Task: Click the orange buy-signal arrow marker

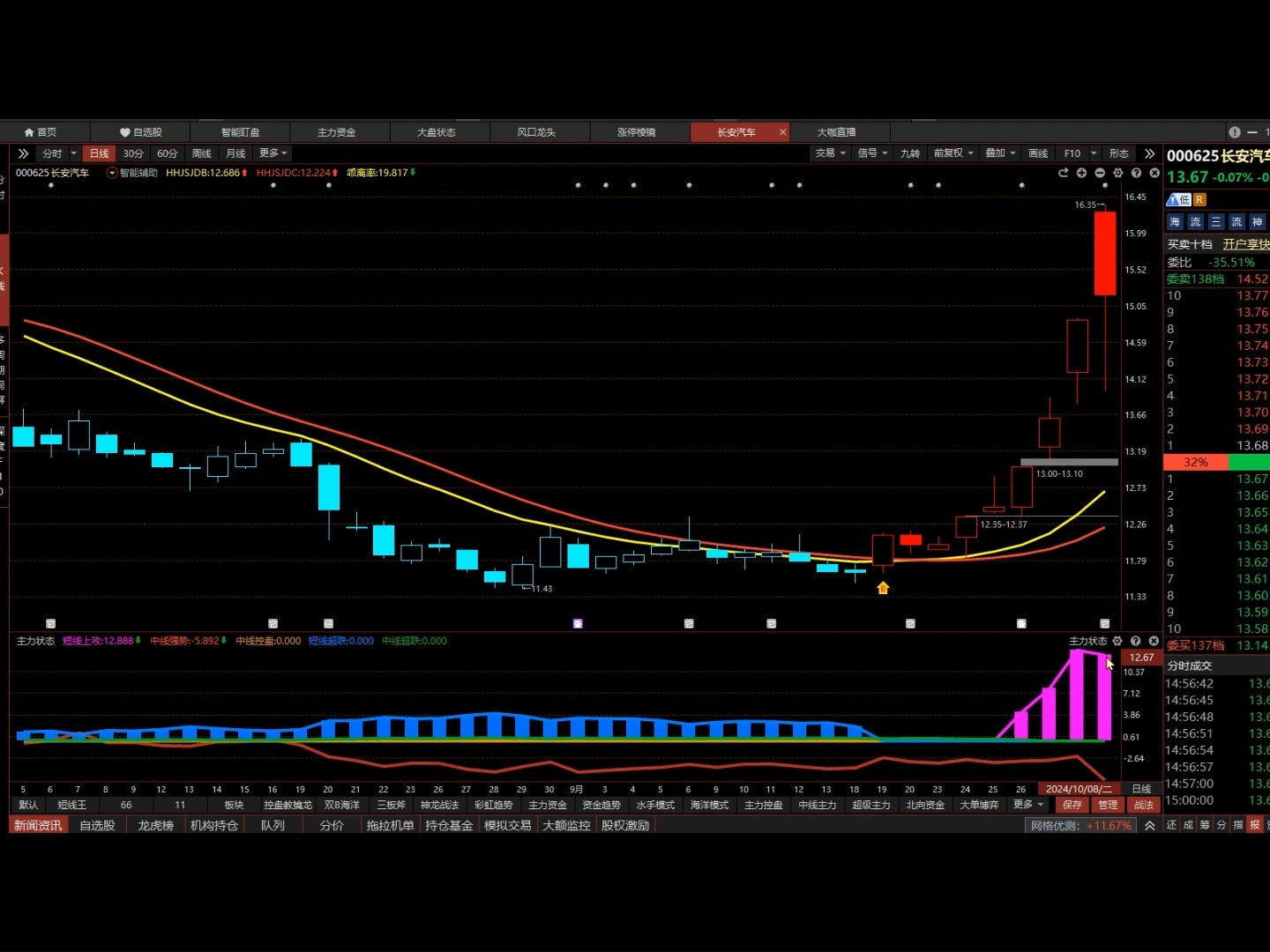Action: pos(883,588)
